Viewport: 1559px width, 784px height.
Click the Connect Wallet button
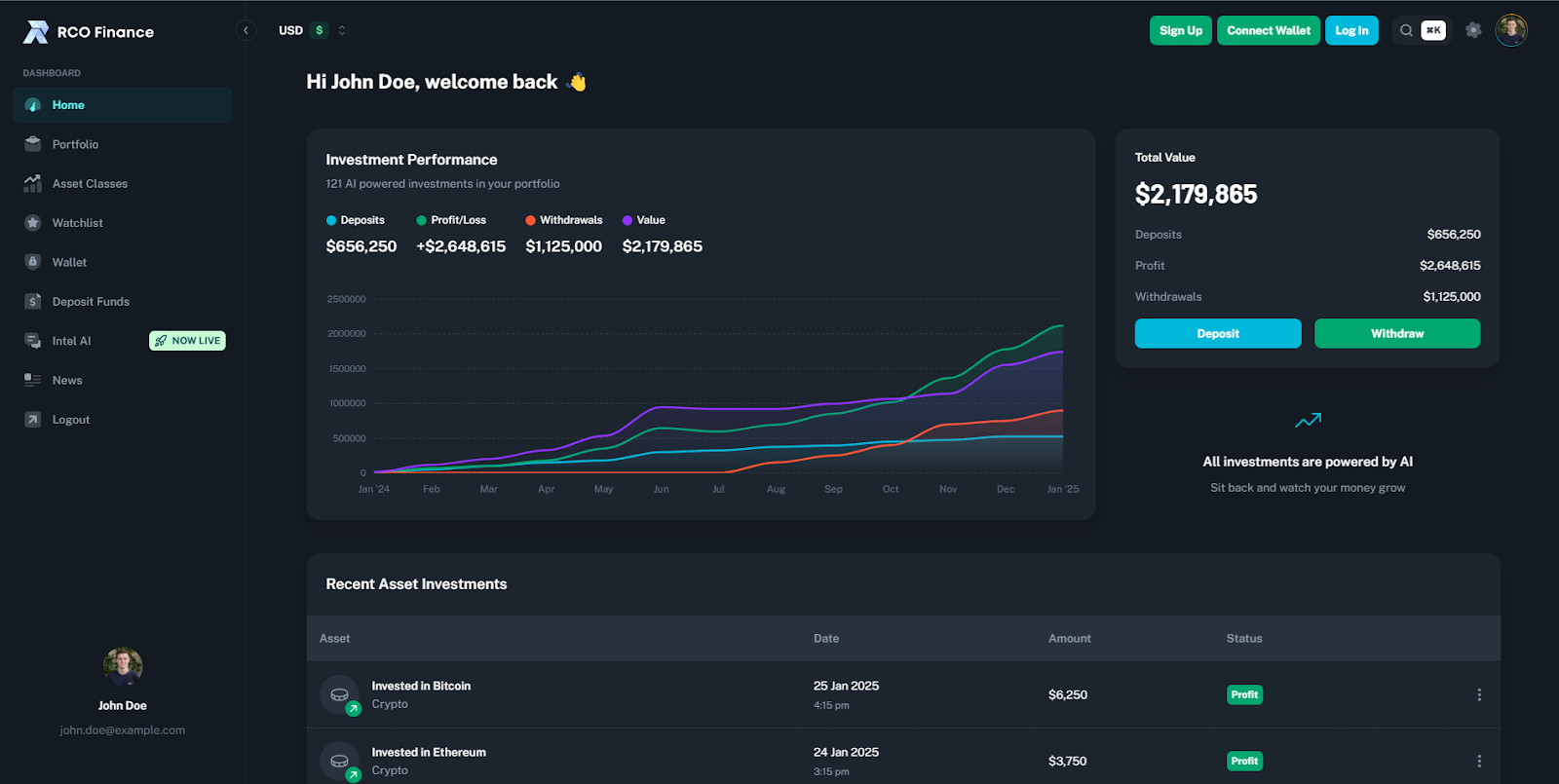[1268, 30]
